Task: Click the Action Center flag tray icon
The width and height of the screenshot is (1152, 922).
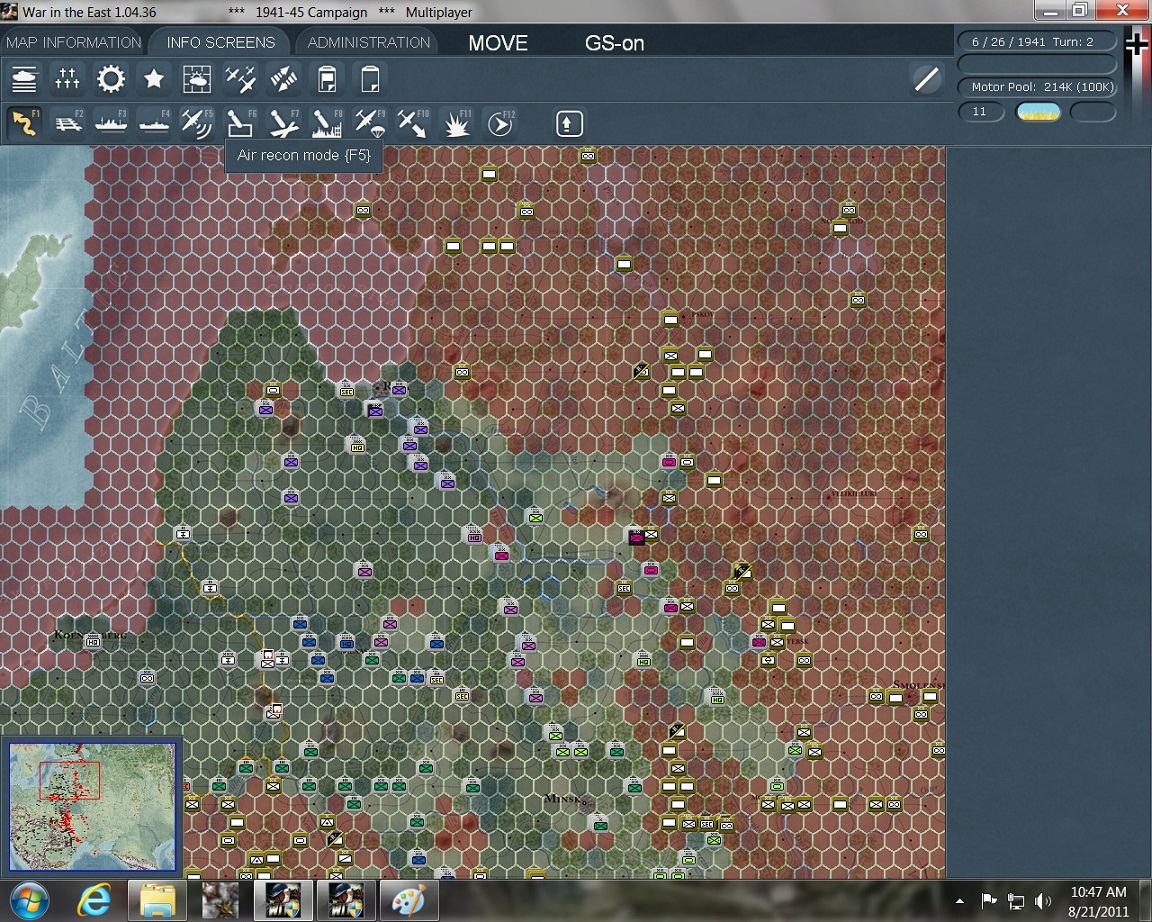Action: [989, 901]
